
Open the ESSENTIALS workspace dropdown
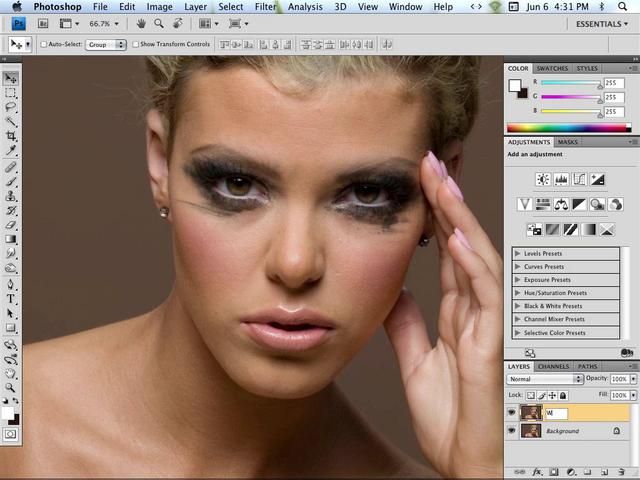[x=602, y=24]
